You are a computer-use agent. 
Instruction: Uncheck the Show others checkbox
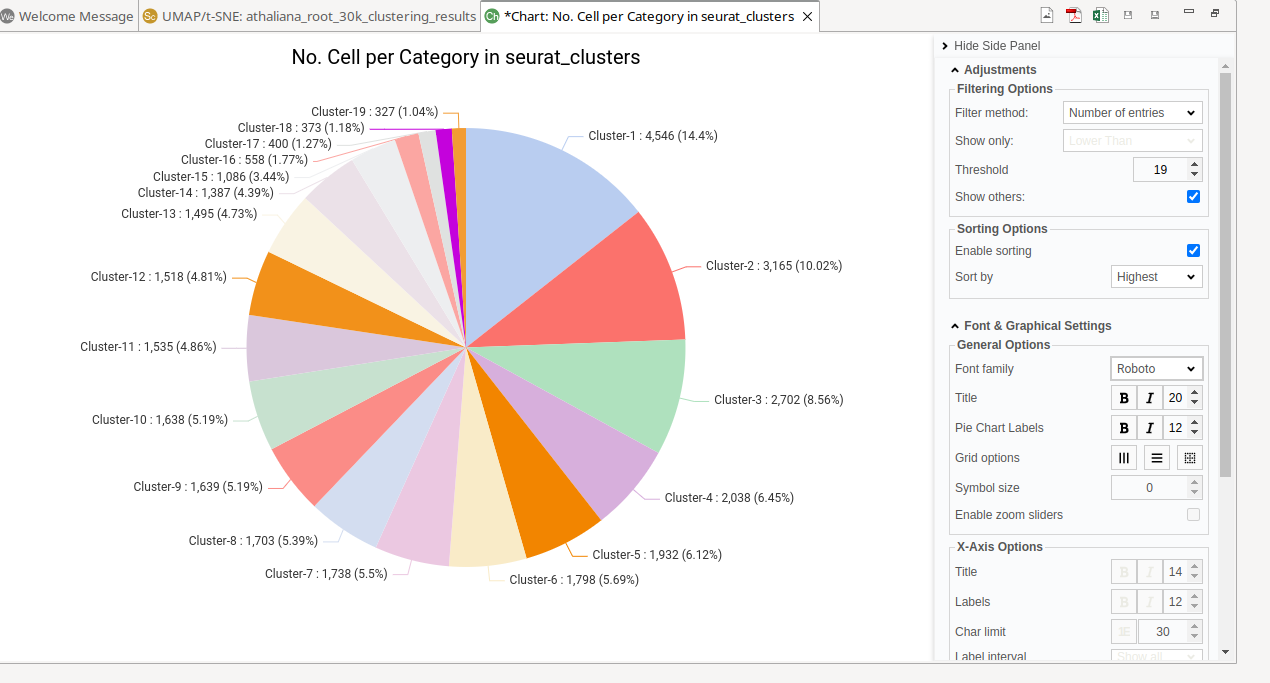click(x=1193, y=197)
